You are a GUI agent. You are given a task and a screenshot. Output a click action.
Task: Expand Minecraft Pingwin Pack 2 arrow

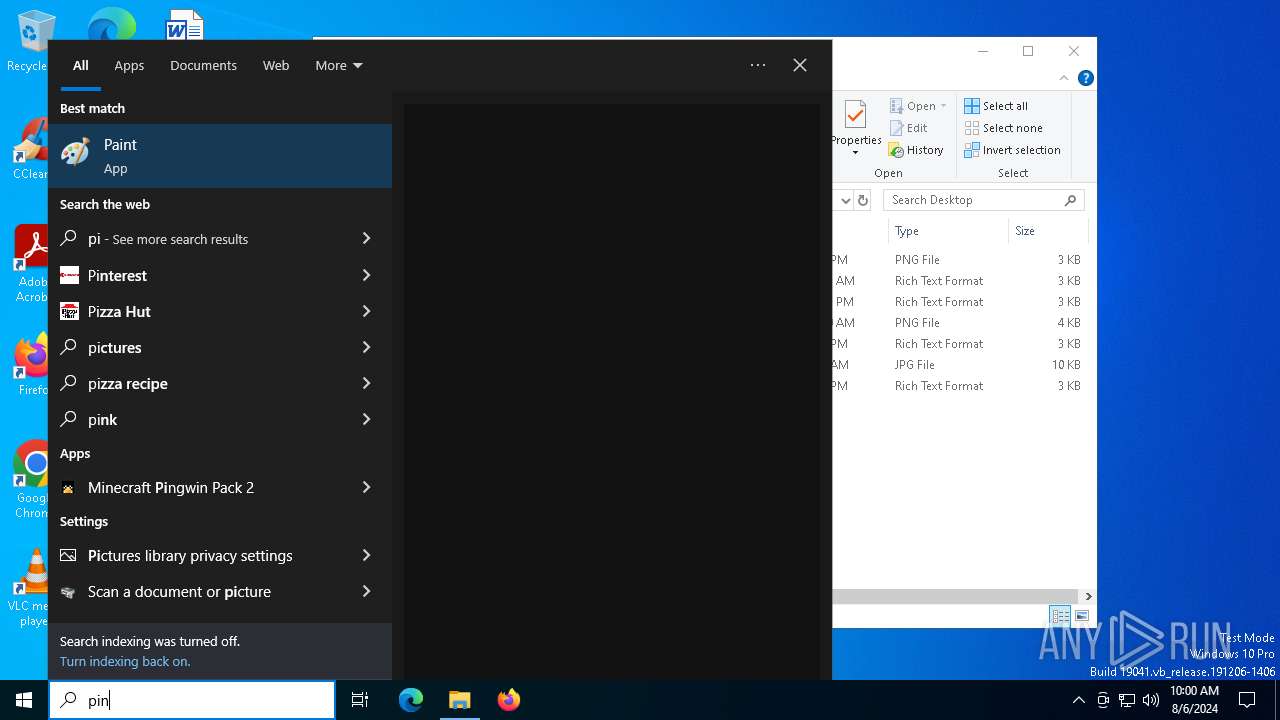[x=366, y=488]
